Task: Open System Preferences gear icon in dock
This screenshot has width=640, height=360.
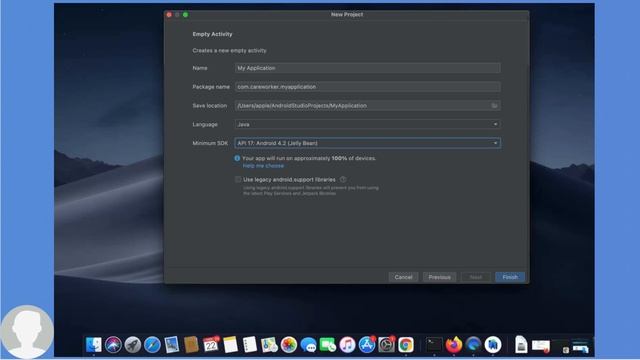Action: click(x=387, y=345)
